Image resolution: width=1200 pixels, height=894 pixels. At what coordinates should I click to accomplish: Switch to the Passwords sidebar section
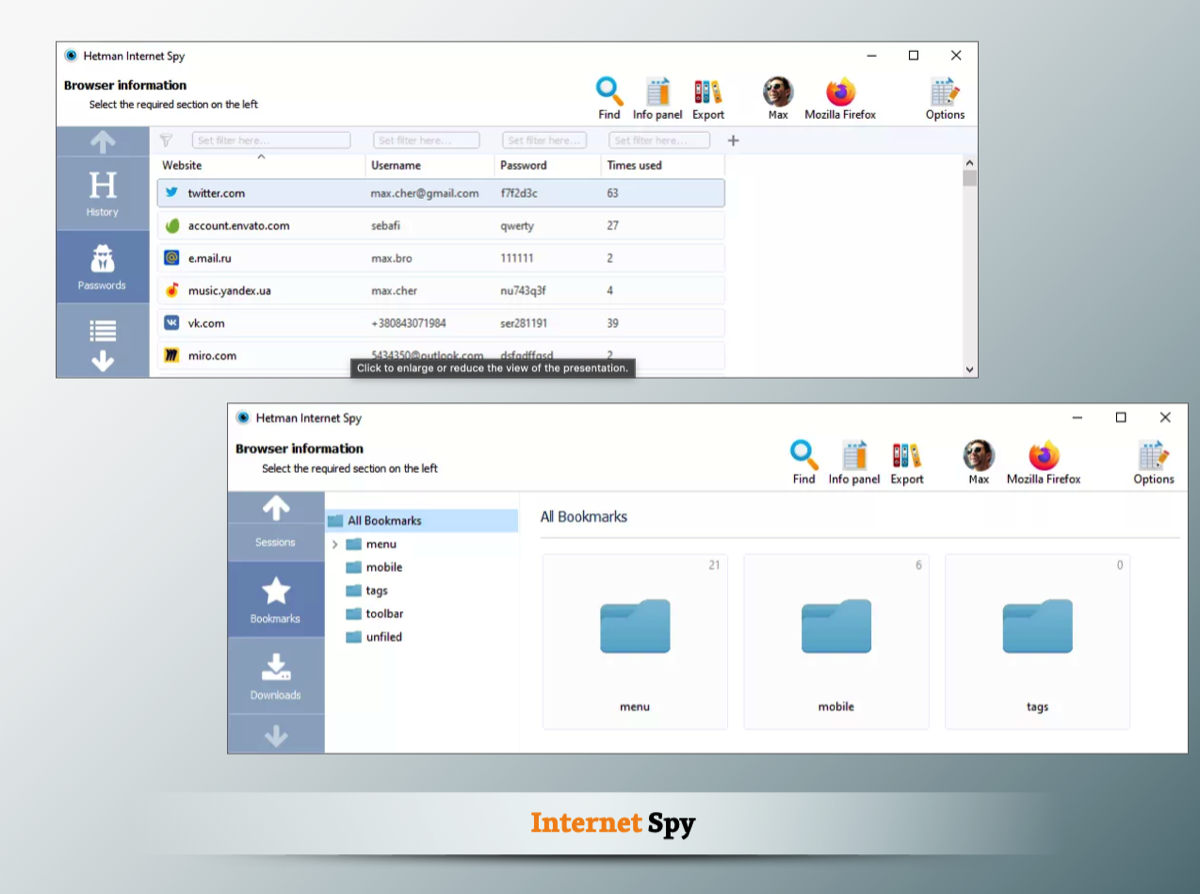click(102, 267)
